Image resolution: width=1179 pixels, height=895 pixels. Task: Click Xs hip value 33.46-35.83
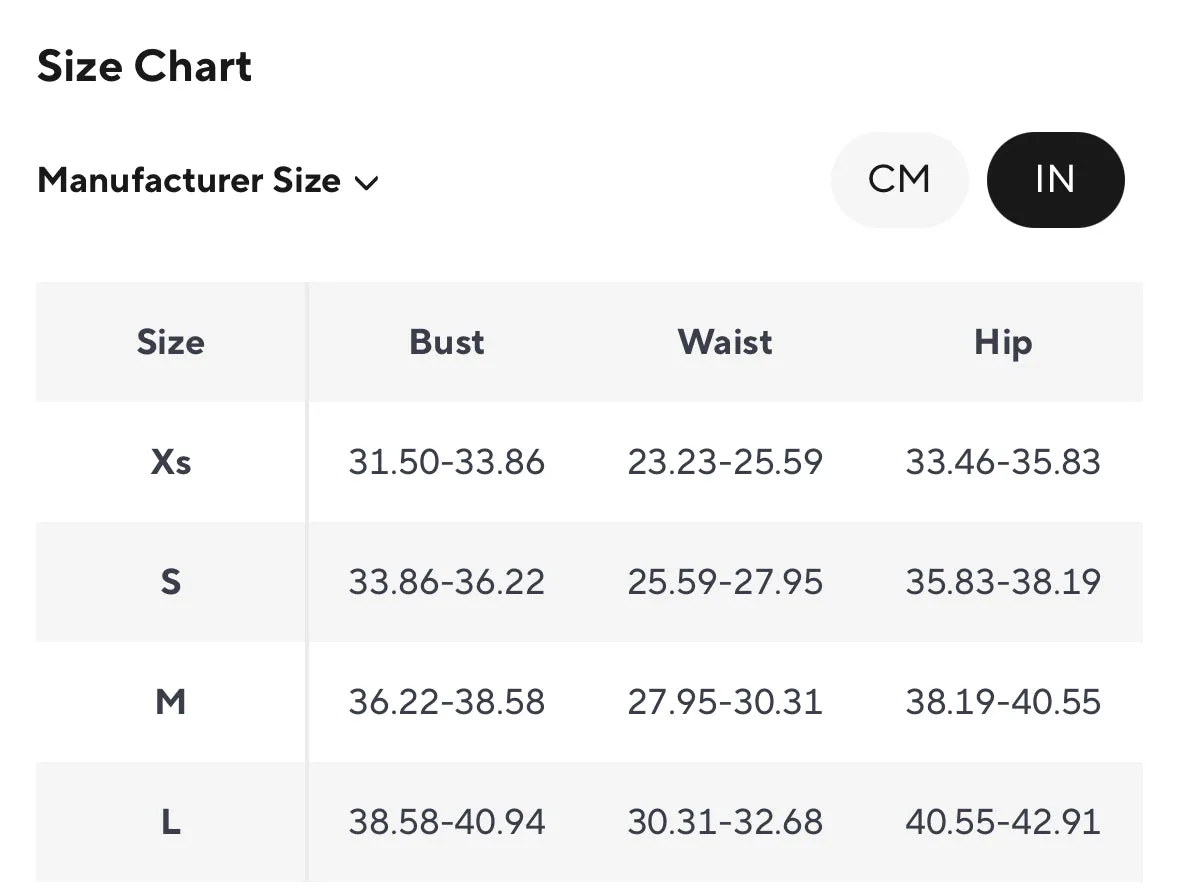tap(1003, 462)
